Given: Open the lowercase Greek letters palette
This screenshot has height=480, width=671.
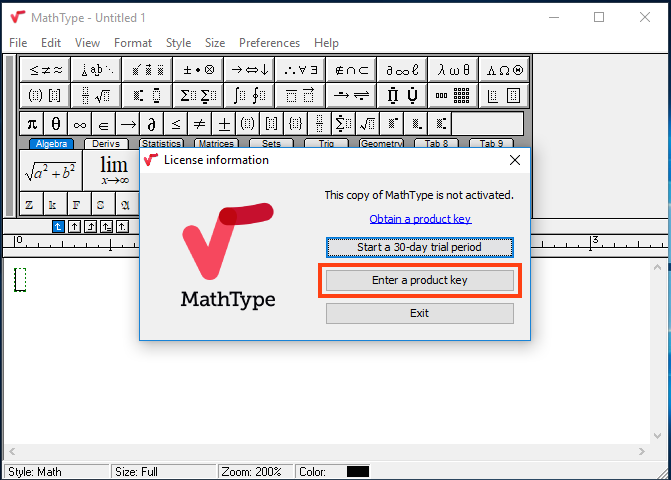Looking at the screenshot, I should [453, 70].
